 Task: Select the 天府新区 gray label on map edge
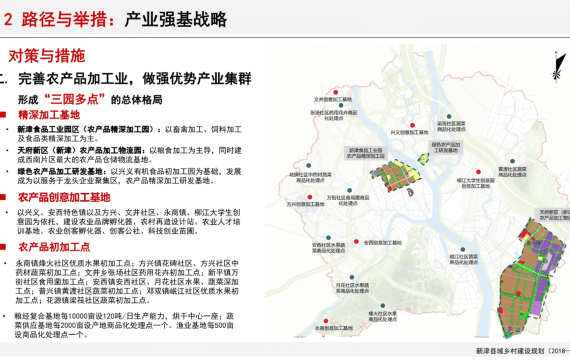[x=553, y=215]
